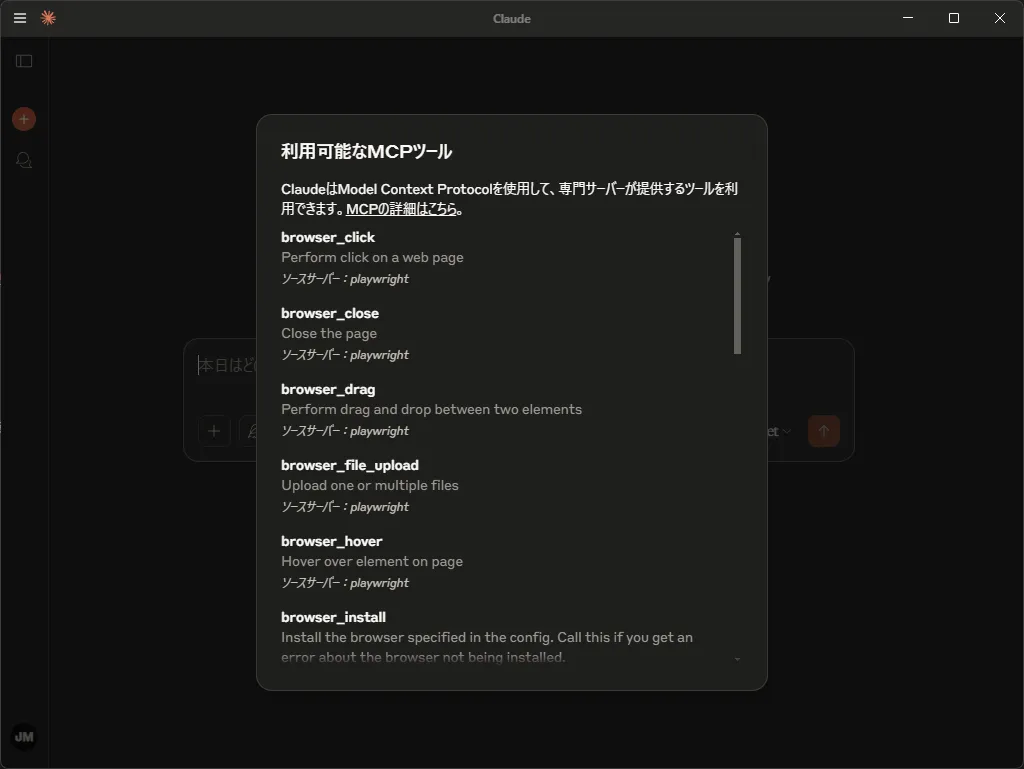
Task: Open the JM user profile avatar
Action: pos(24,737)
